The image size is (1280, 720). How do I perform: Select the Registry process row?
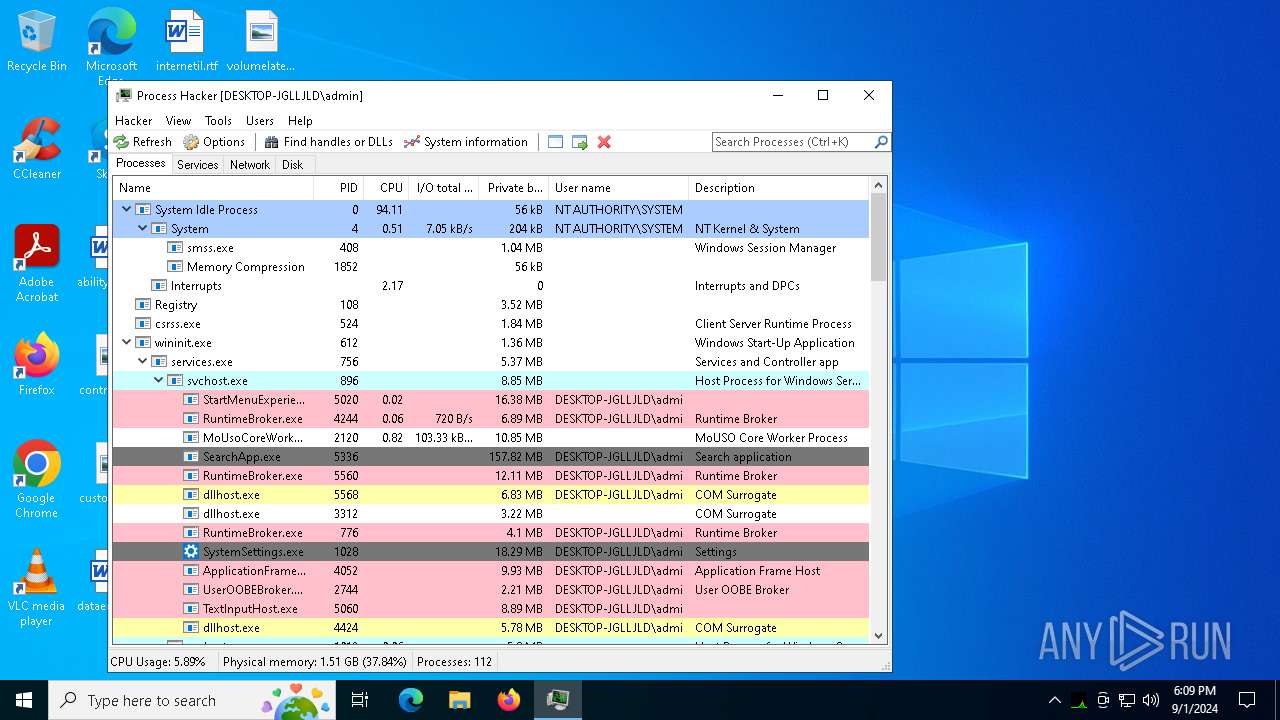490,305
